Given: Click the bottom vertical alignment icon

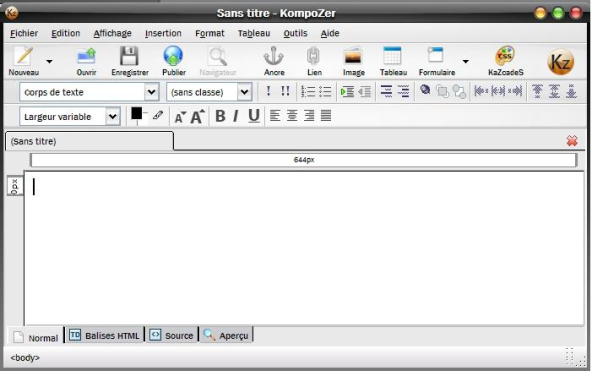Looking at the screenshot, I should 571,91.
